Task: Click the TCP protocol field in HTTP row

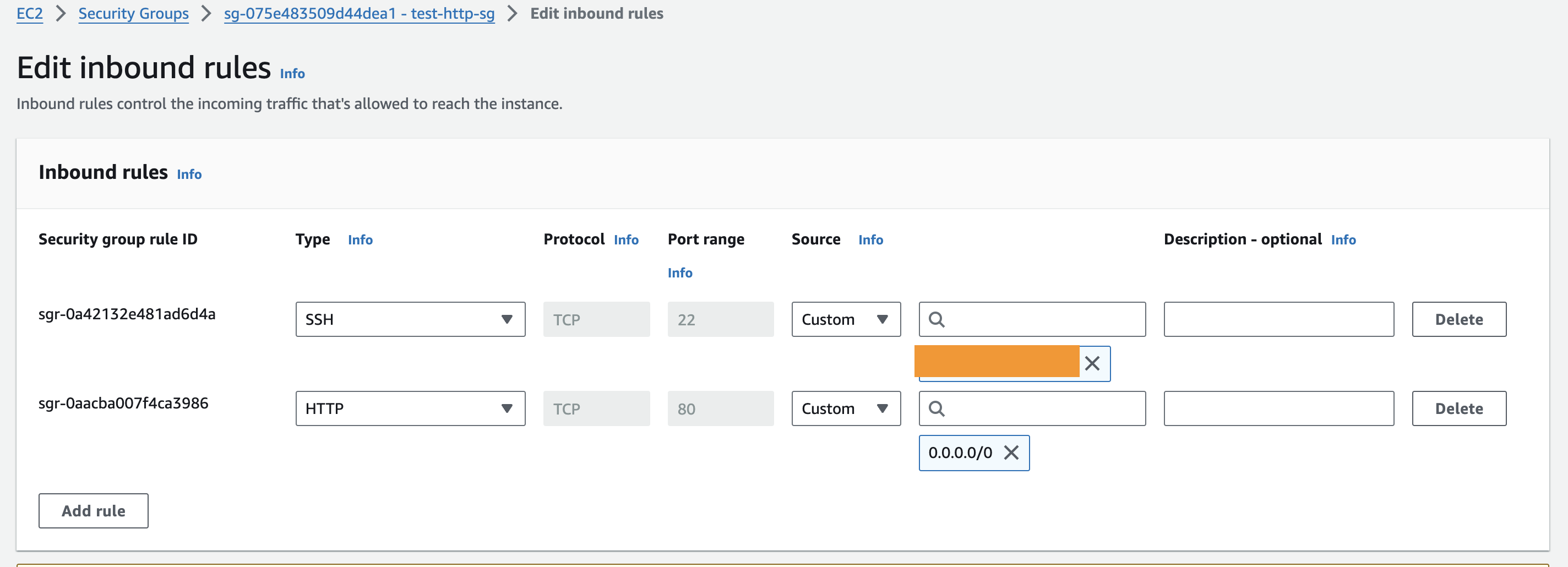Action: tap(596, 408)
